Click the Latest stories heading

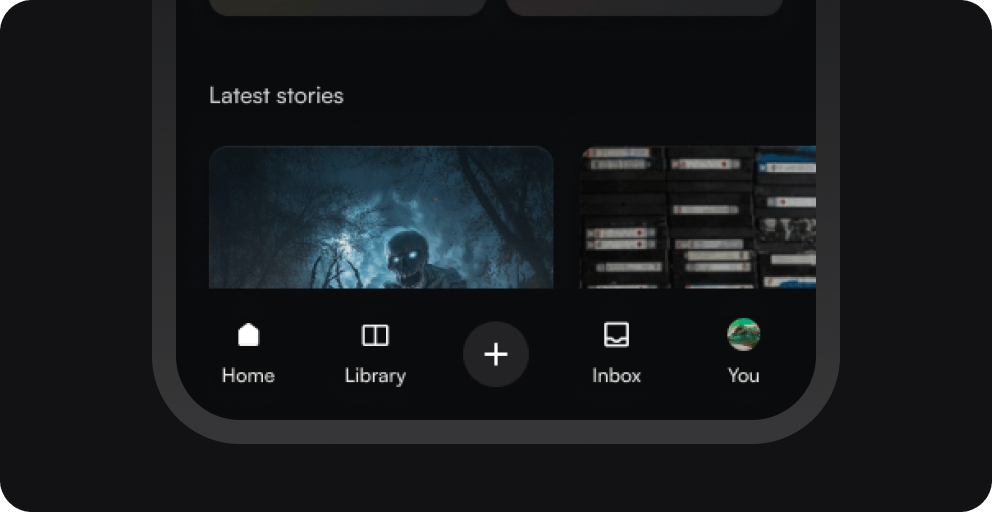[x=276, y=96]
